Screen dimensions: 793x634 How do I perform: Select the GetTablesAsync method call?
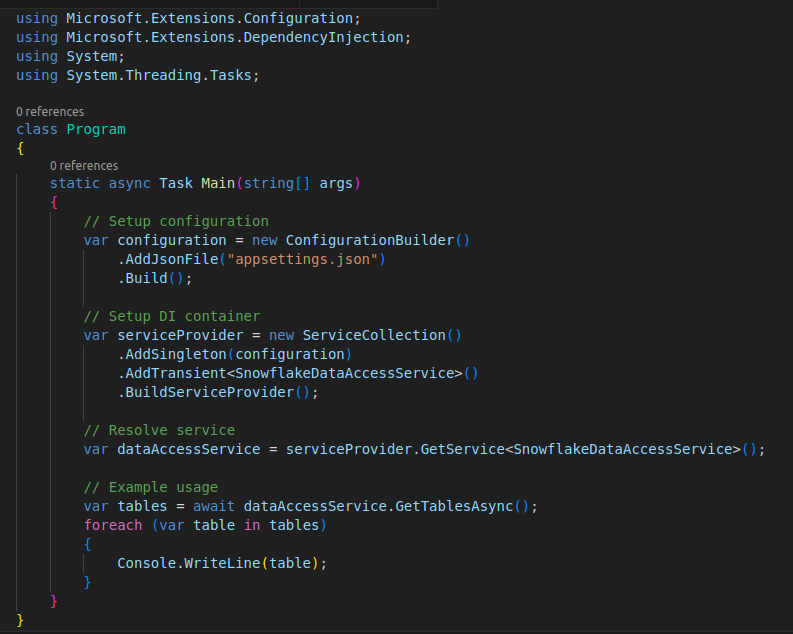coord(457,506)
